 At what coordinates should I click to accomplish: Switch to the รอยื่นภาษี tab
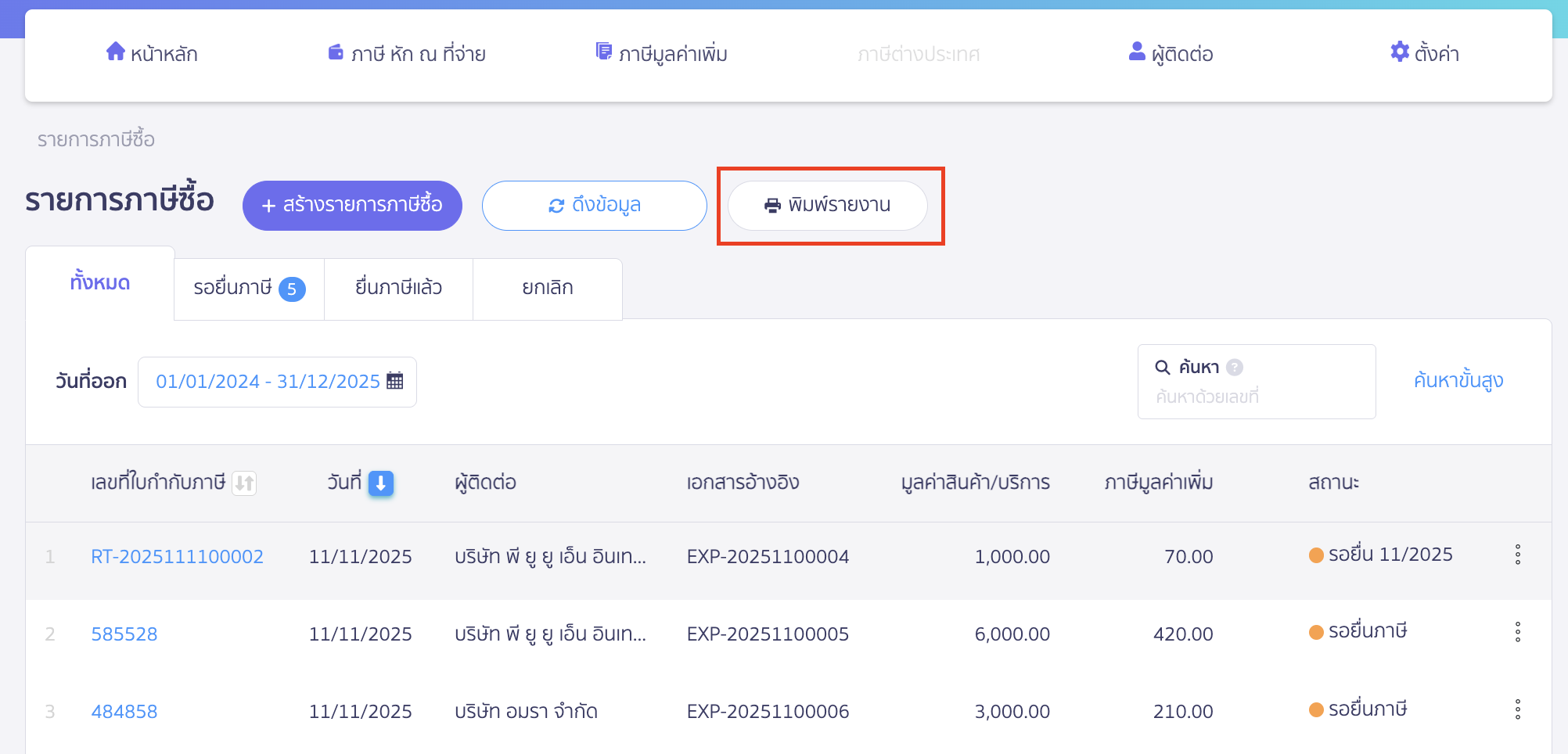pyautogui.click(x=248, y=289)
